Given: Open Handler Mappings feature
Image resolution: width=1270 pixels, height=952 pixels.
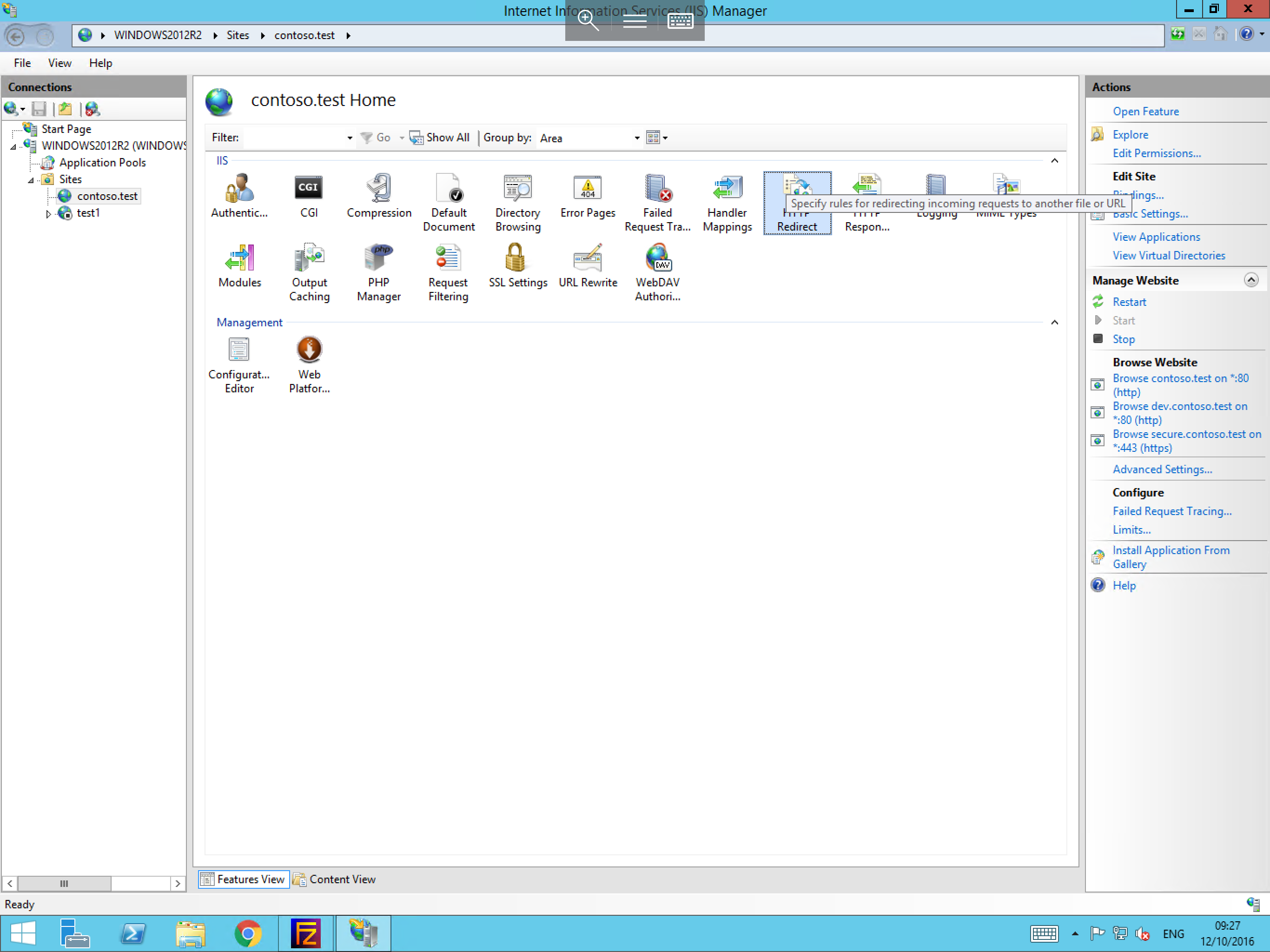Looking at the screenshot, I should tap(728, 203).
